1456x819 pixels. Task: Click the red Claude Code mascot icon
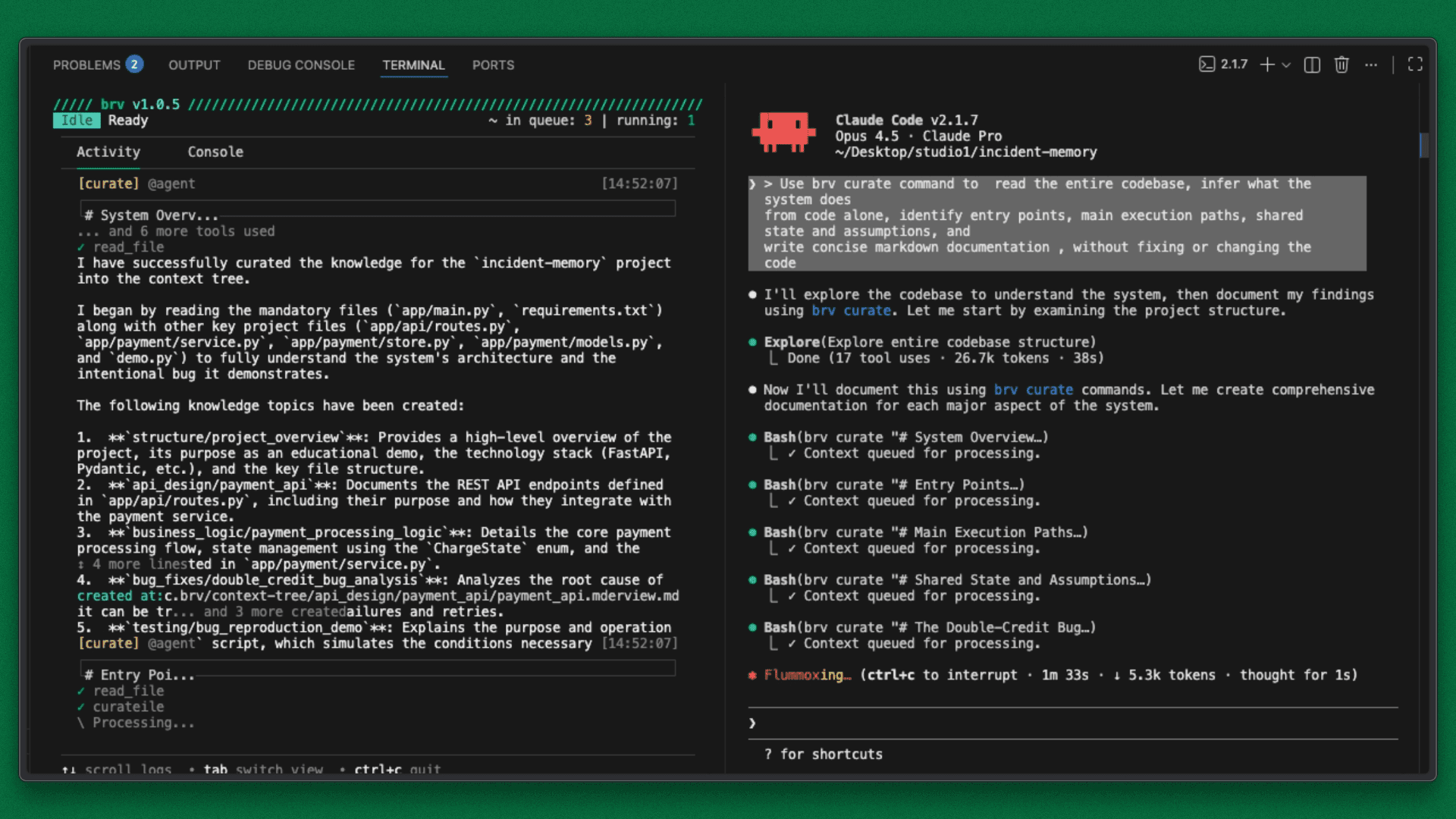pos(783,133)
